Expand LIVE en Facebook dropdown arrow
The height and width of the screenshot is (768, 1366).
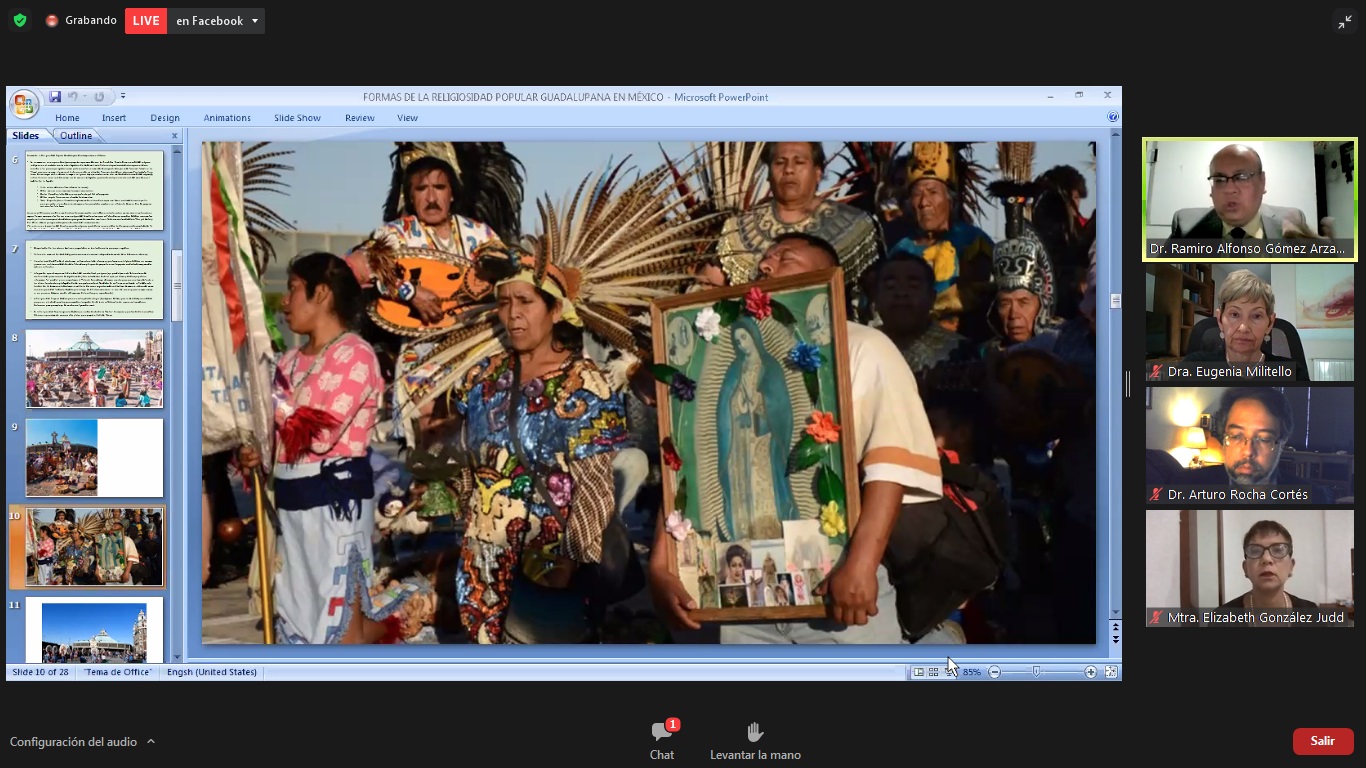pos(255,21)
